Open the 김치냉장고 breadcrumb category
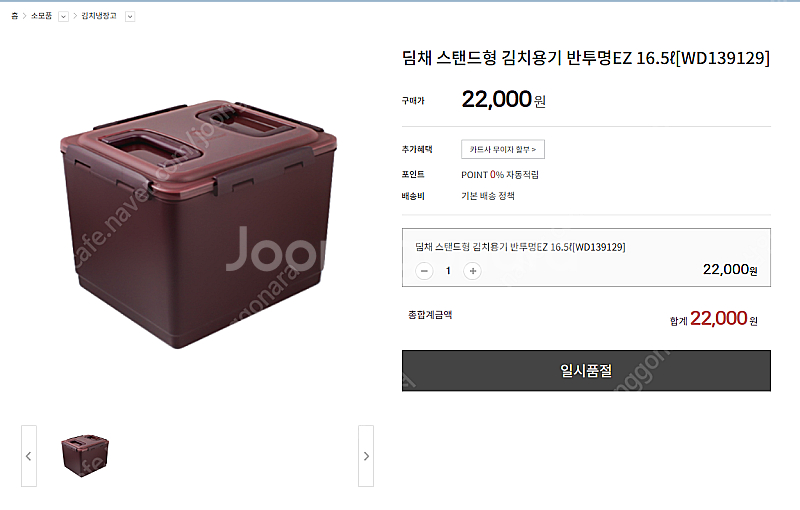Viewport: 800px width, 510px height. pos(99,16)
